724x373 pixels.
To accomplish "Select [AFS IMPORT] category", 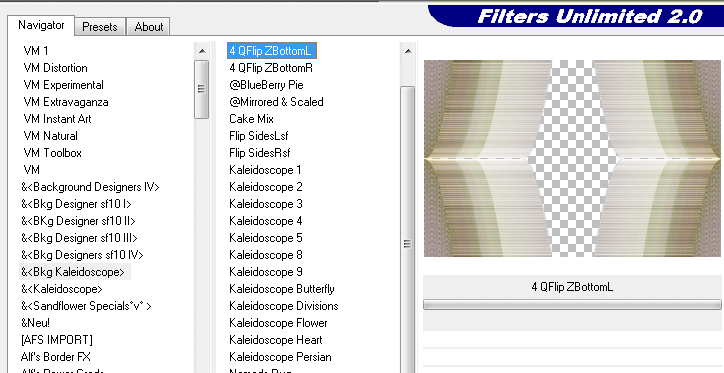I will click(x=57, y=340).
